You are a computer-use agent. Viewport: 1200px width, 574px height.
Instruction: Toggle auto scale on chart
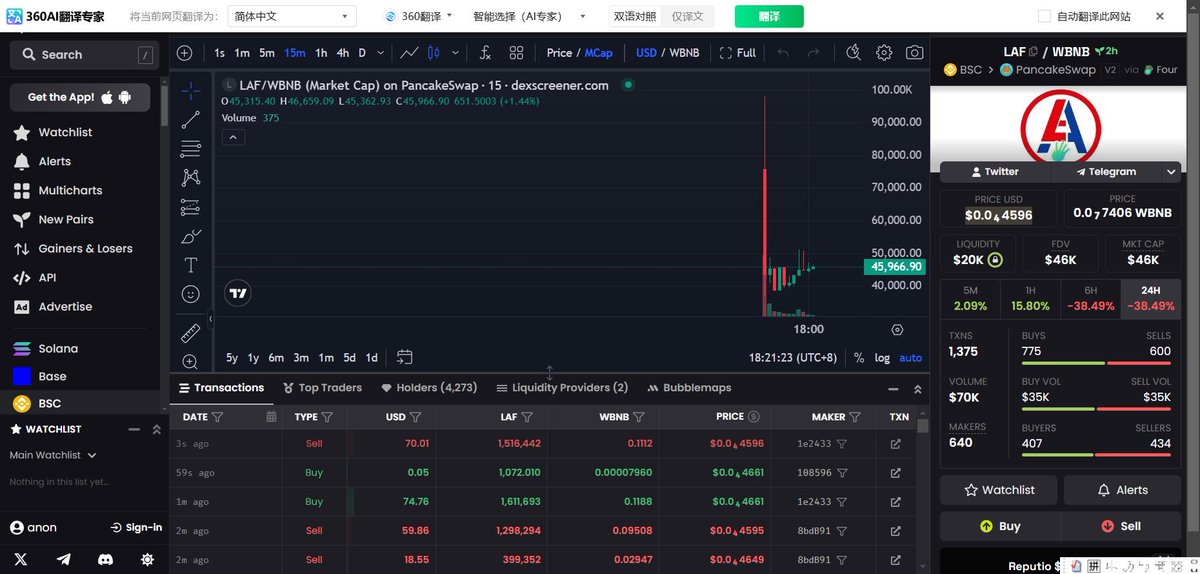tap(911, 357)
